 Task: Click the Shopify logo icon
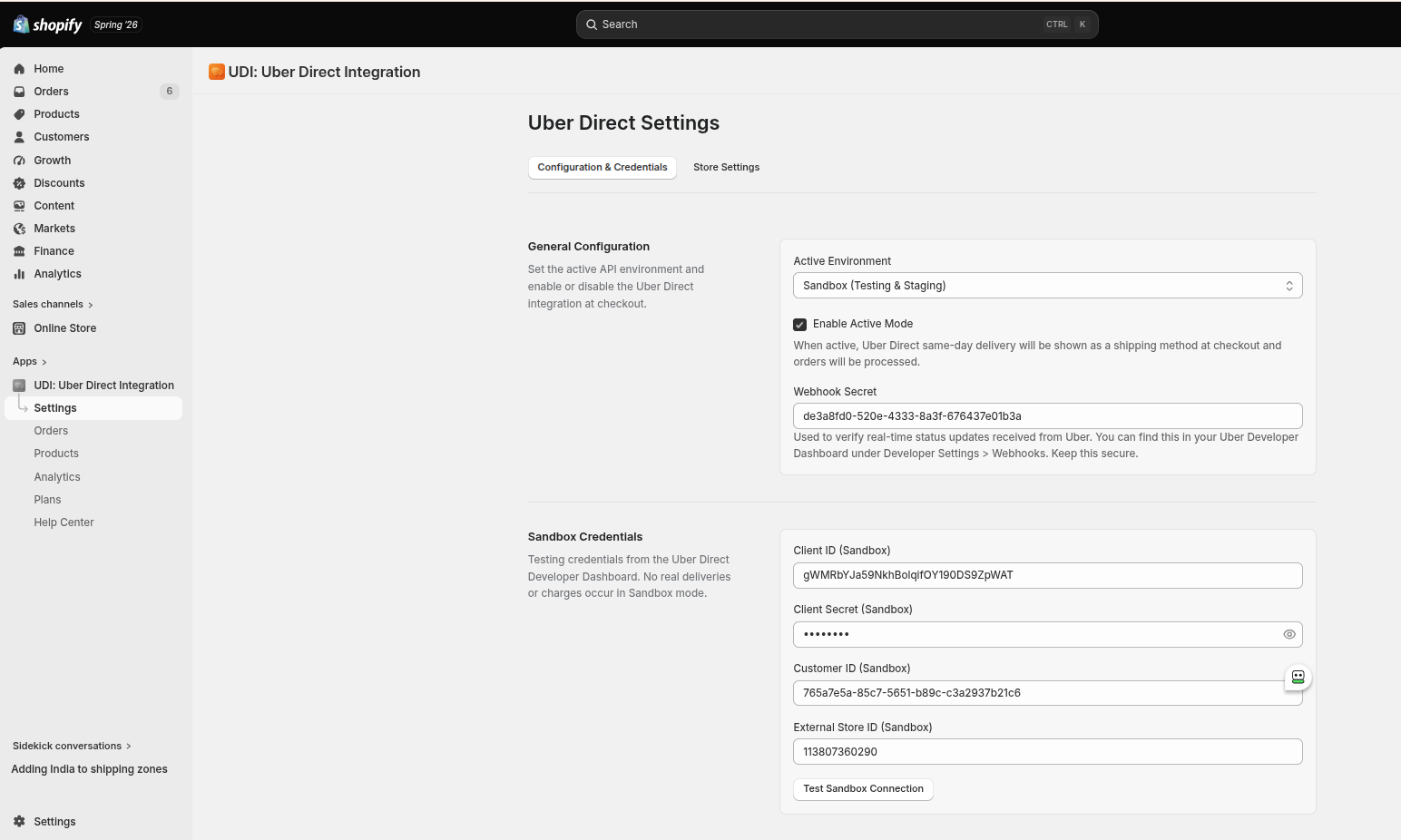point(21,24)
